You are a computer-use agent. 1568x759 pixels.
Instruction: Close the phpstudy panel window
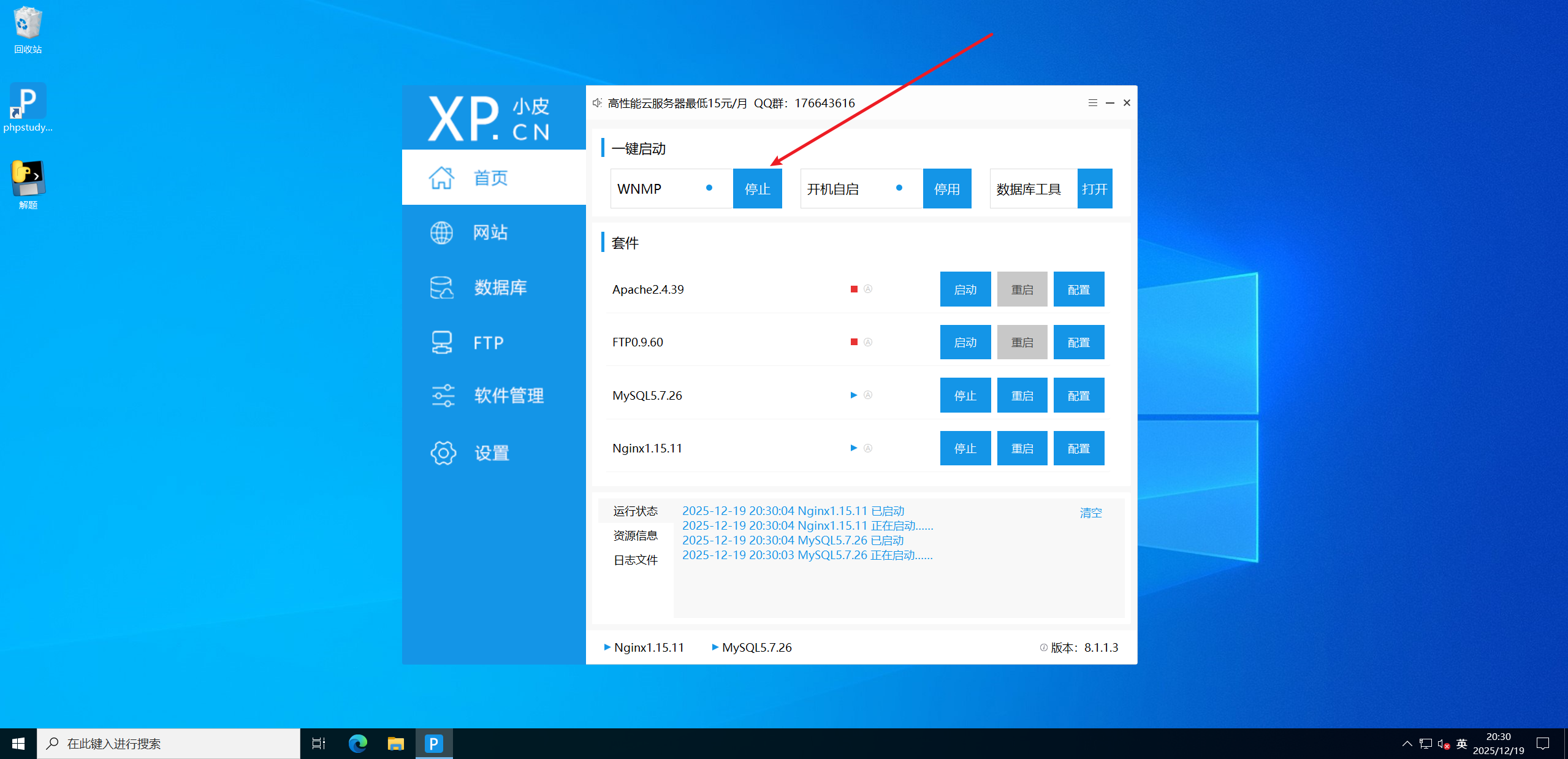[1127, 103]
